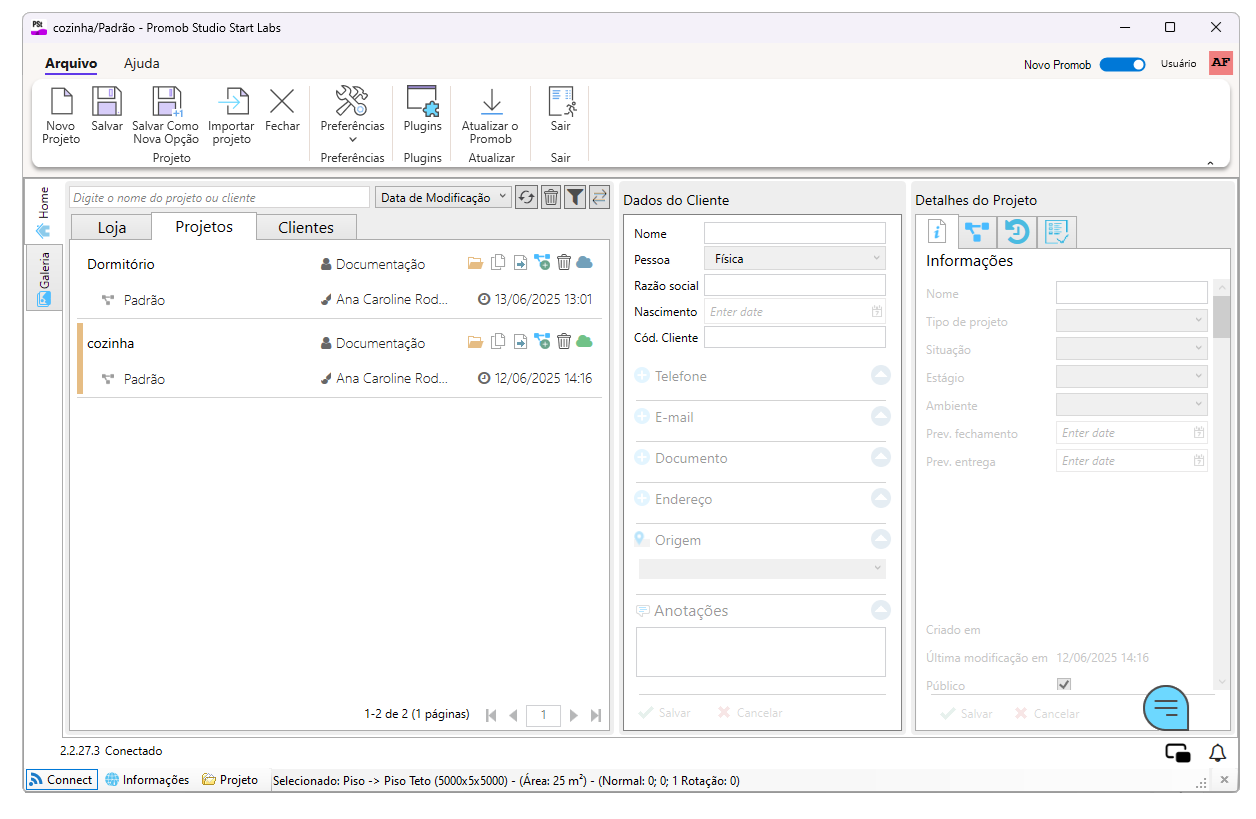Expand the Telefone section
1256x819 pixels.
tap(881, 375)
